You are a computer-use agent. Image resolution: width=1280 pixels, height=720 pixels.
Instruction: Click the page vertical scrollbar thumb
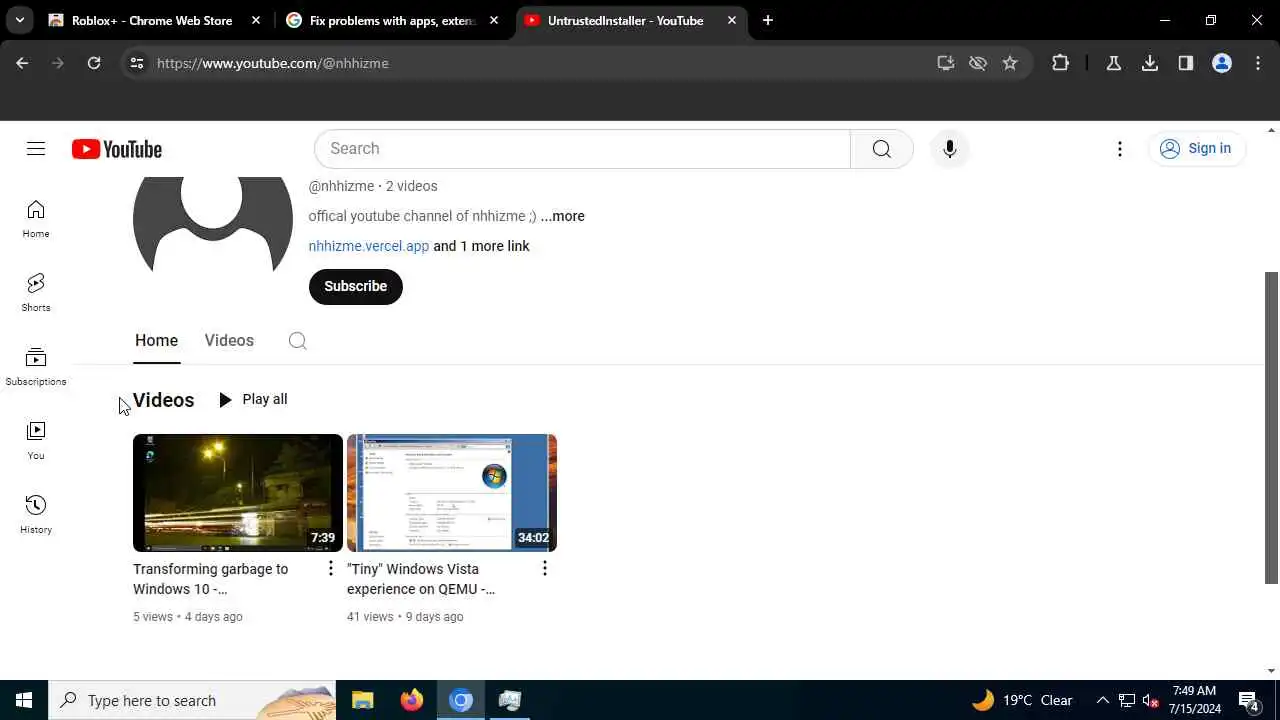tap(1272, 427)
